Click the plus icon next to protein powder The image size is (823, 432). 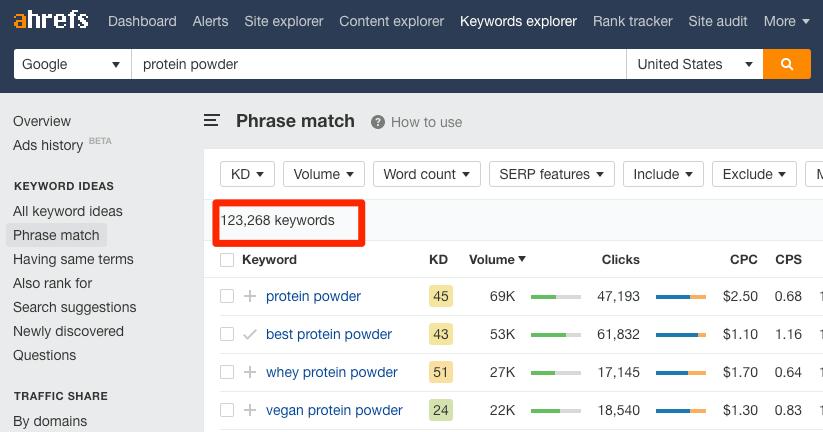pyautogui.click(x=250, y=296)
